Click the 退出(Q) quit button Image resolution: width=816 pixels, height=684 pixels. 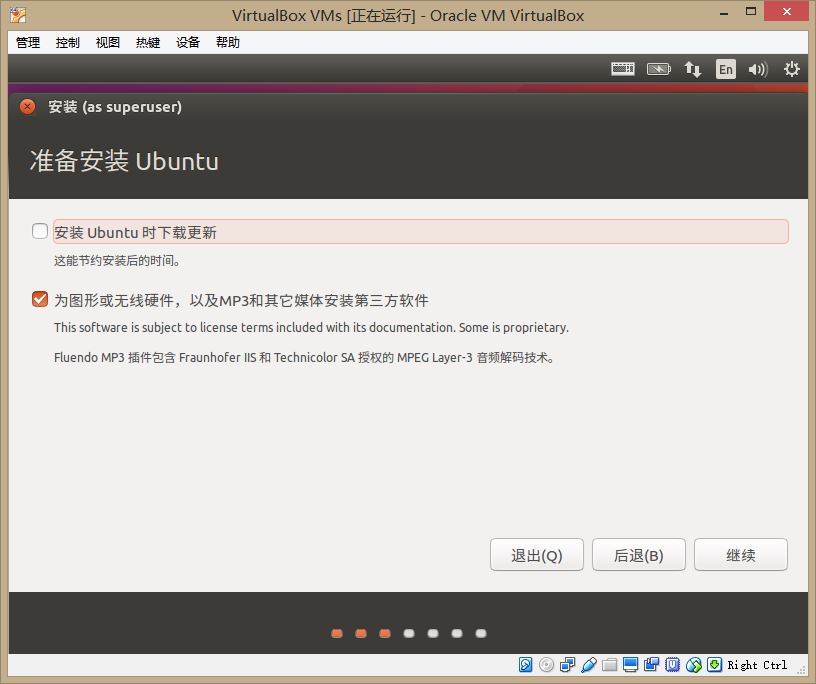[537, 555]
